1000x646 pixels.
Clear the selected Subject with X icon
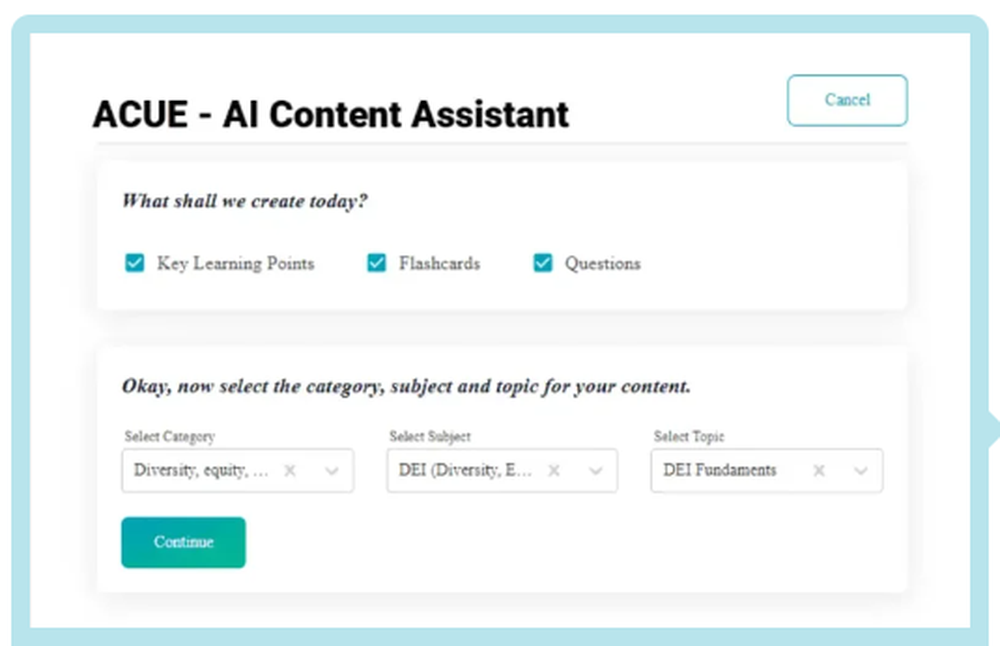point(554,471)
